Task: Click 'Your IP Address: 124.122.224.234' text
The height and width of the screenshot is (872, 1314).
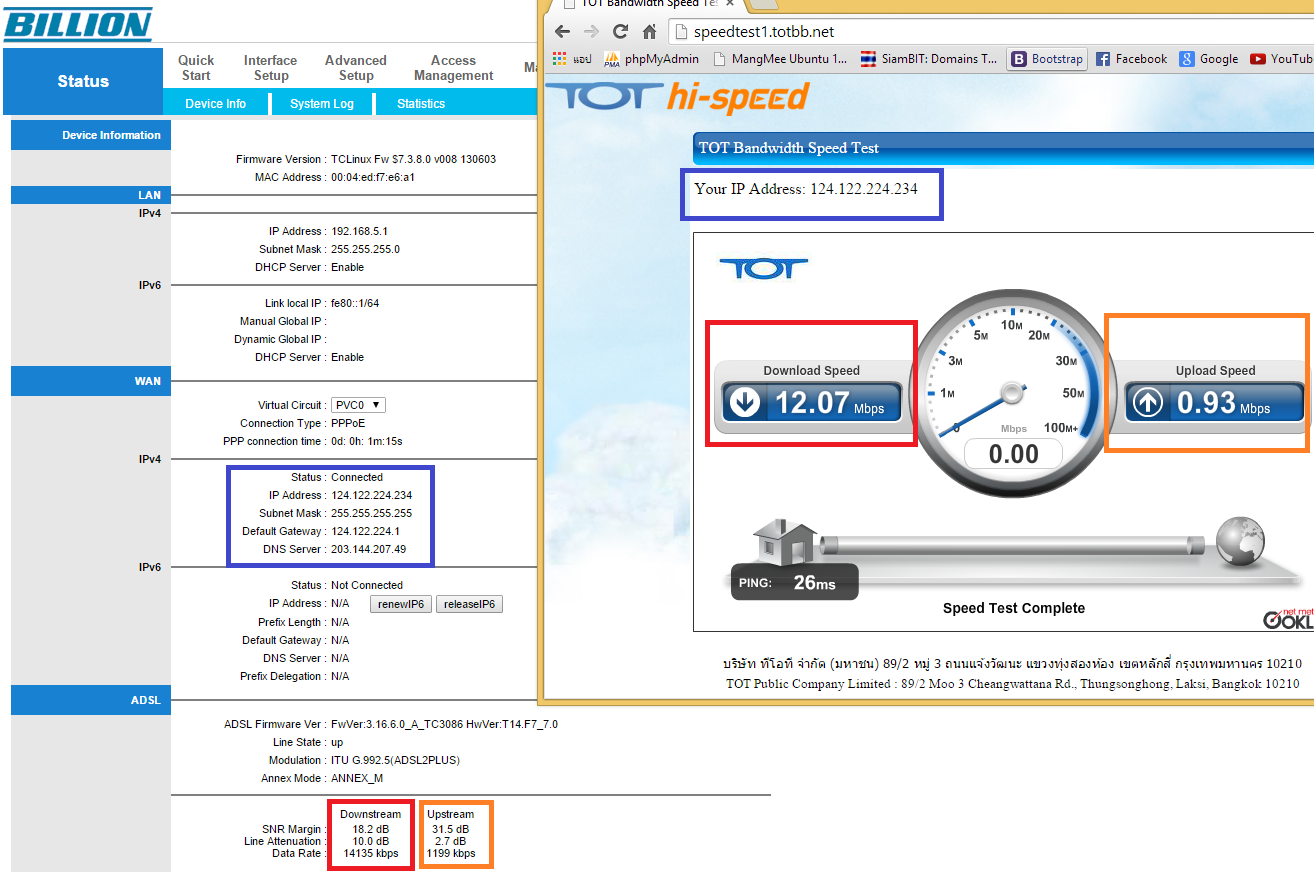Action: pos(806,188)
